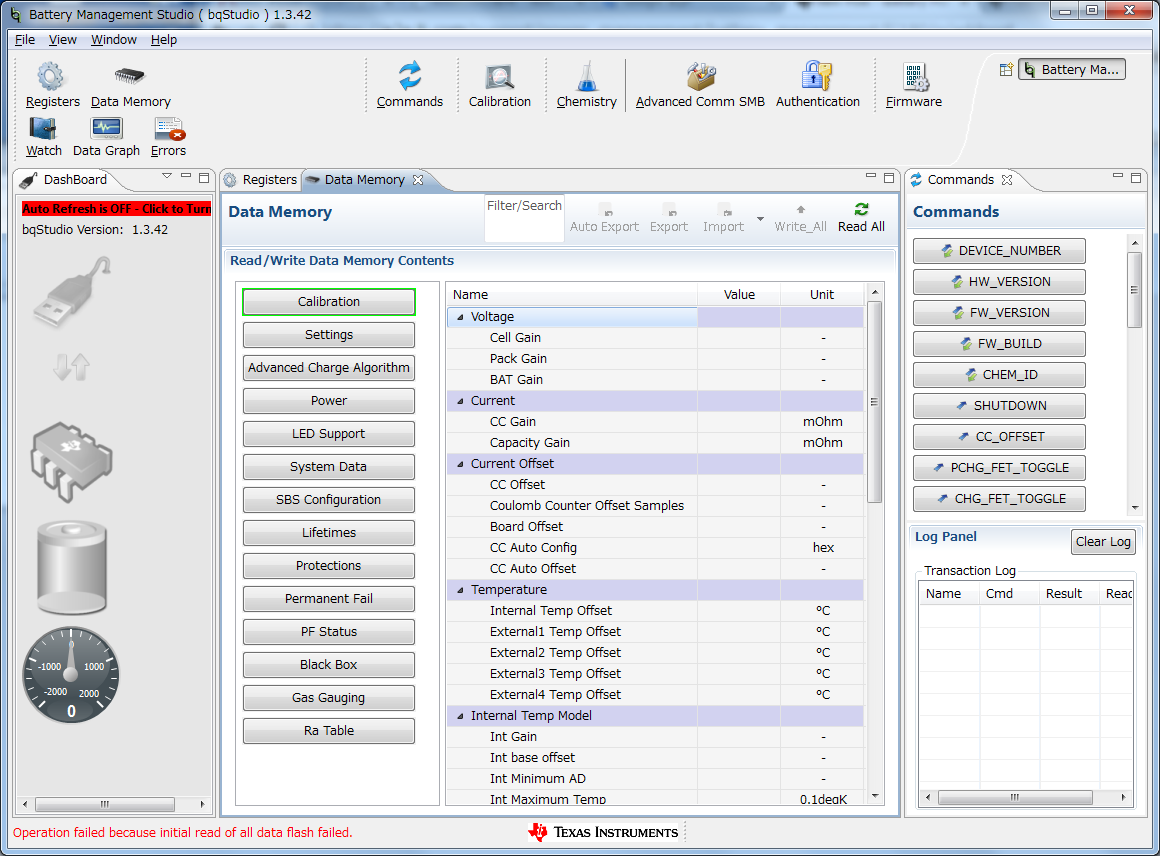Viewport: 1160px width, 856px height.
Task: Close the Commands panel tab
Action: coord(1007,180)
